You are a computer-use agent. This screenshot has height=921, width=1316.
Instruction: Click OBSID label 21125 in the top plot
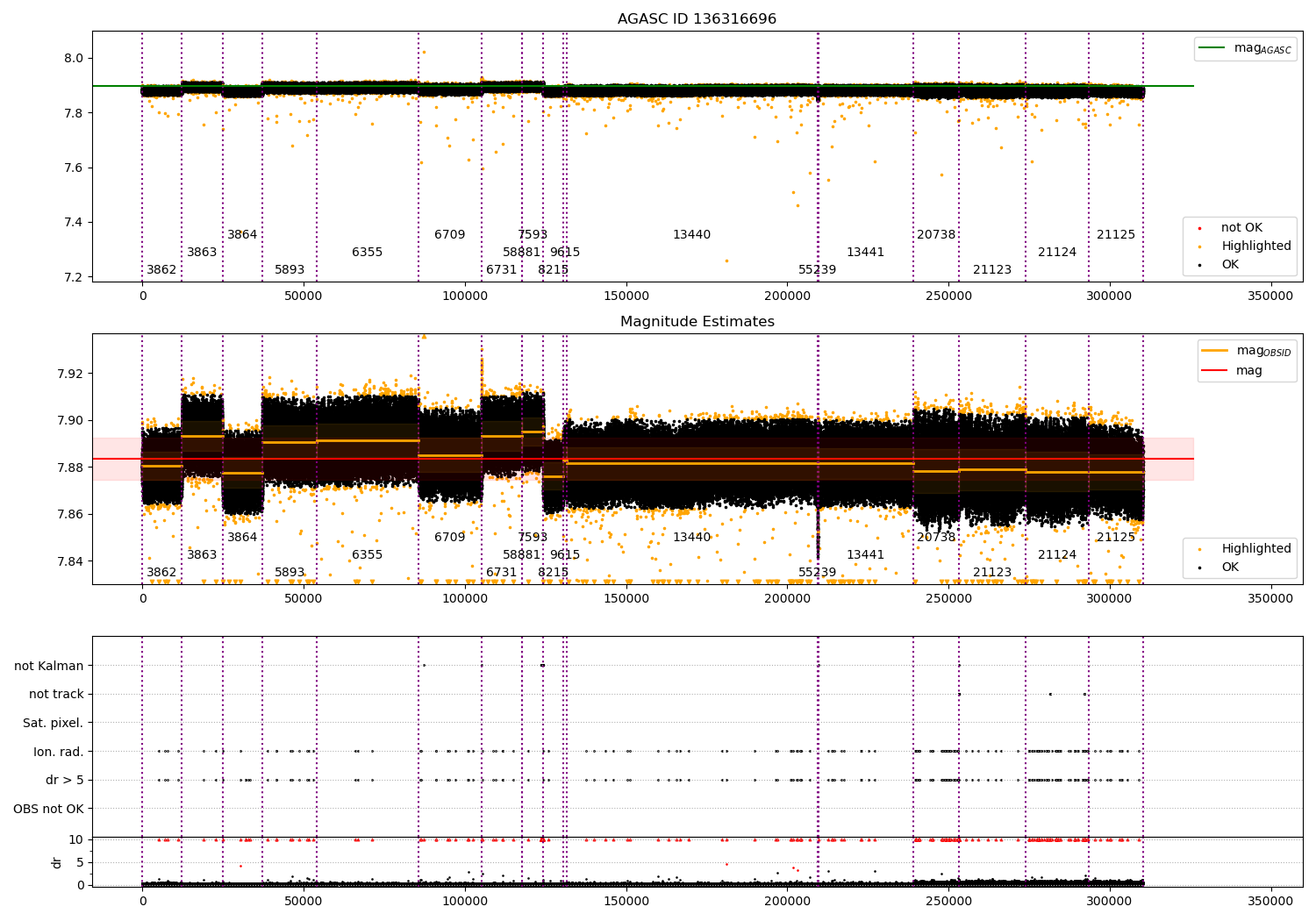(1116, 235)
